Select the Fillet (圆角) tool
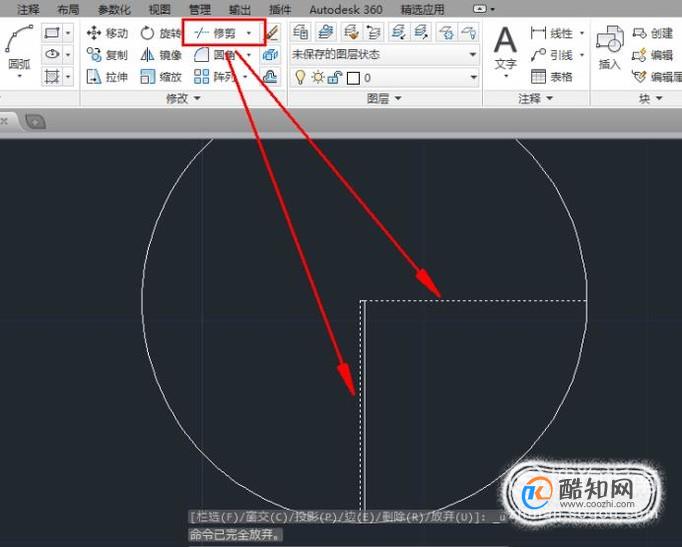Viewport: 682px width, 547px height. coord(214,55)
